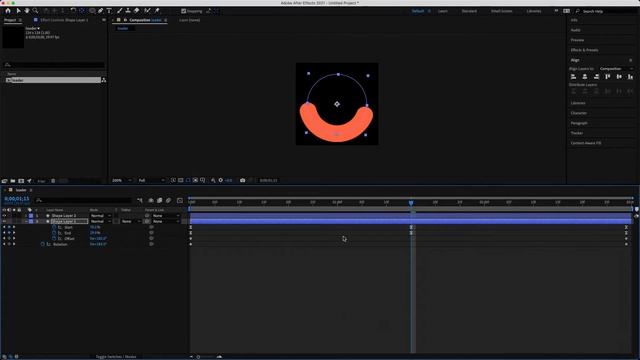Select the Hand tool

point(27,11)
